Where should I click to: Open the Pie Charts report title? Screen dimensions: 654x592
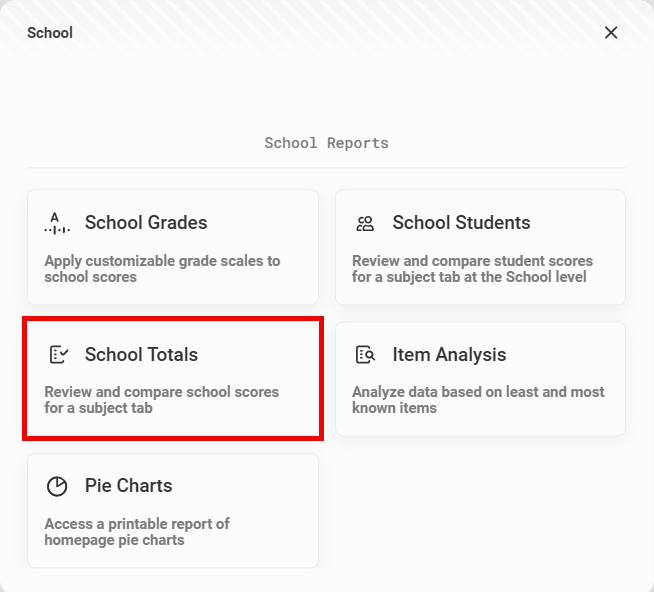[x=128, y=486]
